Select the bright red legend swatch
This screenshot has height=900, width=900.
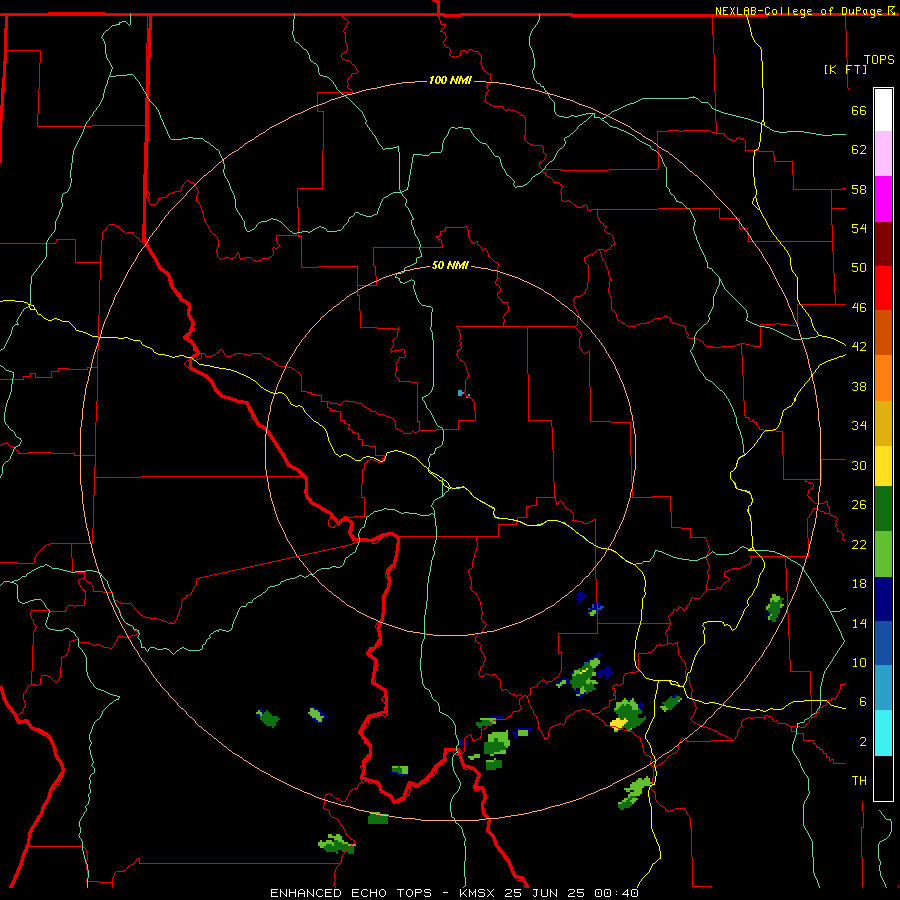coord(883,288)
